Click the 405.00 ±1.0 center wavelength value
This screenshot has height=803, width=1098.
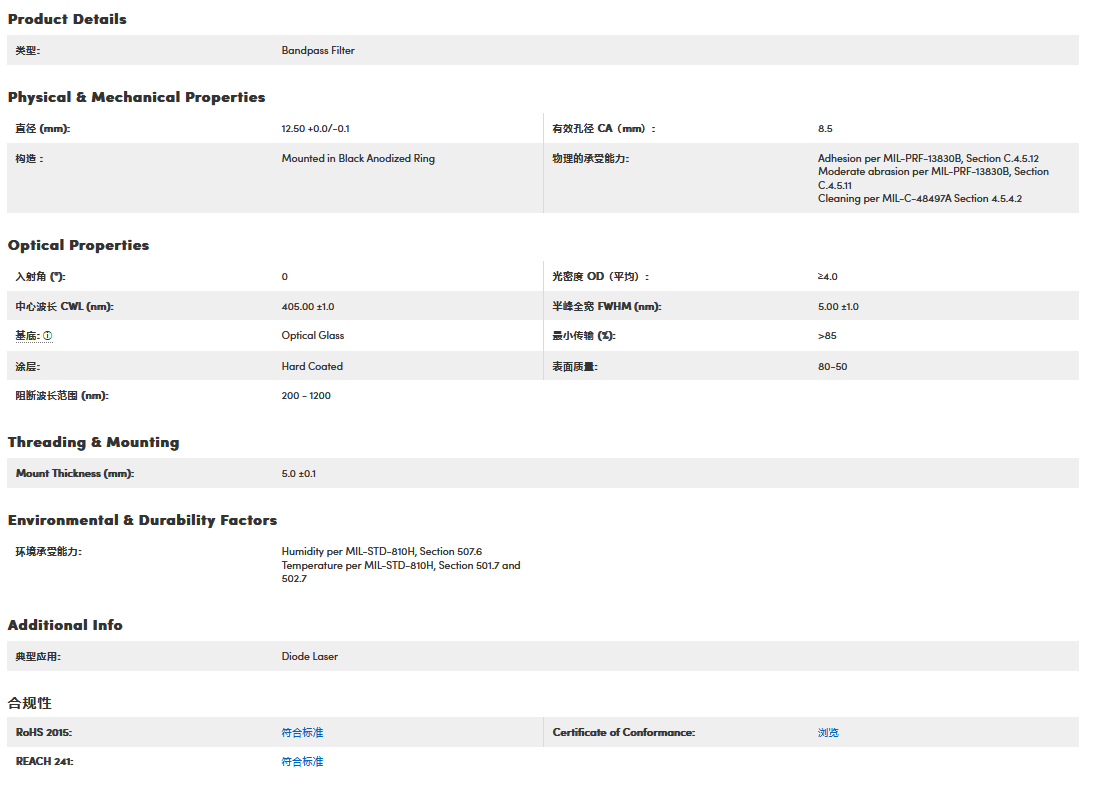pyautogui.click(x=308, y=306)
